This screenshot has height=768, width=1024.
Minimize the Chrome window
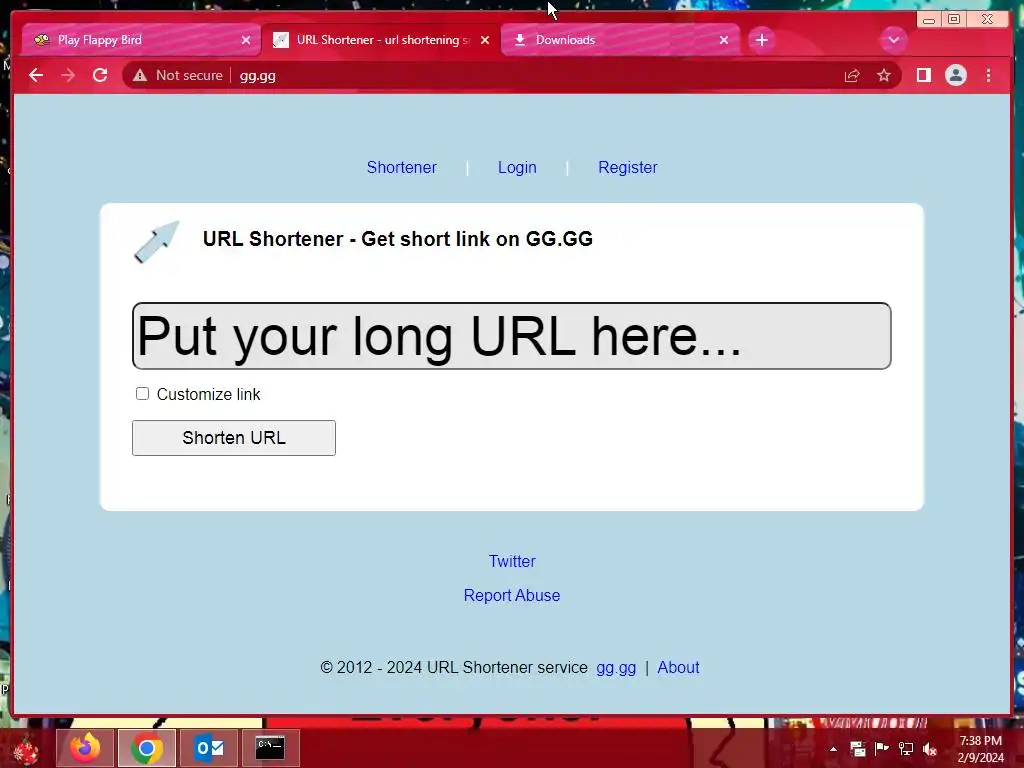click(928, 20)
